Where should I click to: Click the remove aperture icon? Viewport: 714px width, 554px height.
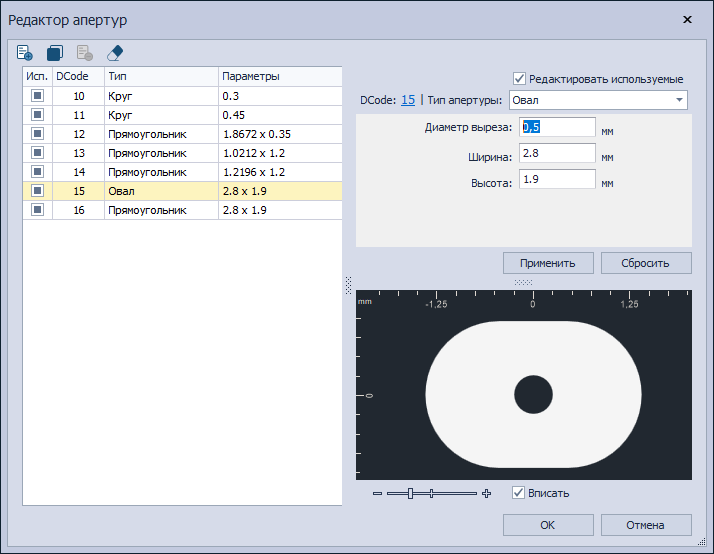pyautogui.click(x=84, y=53)
